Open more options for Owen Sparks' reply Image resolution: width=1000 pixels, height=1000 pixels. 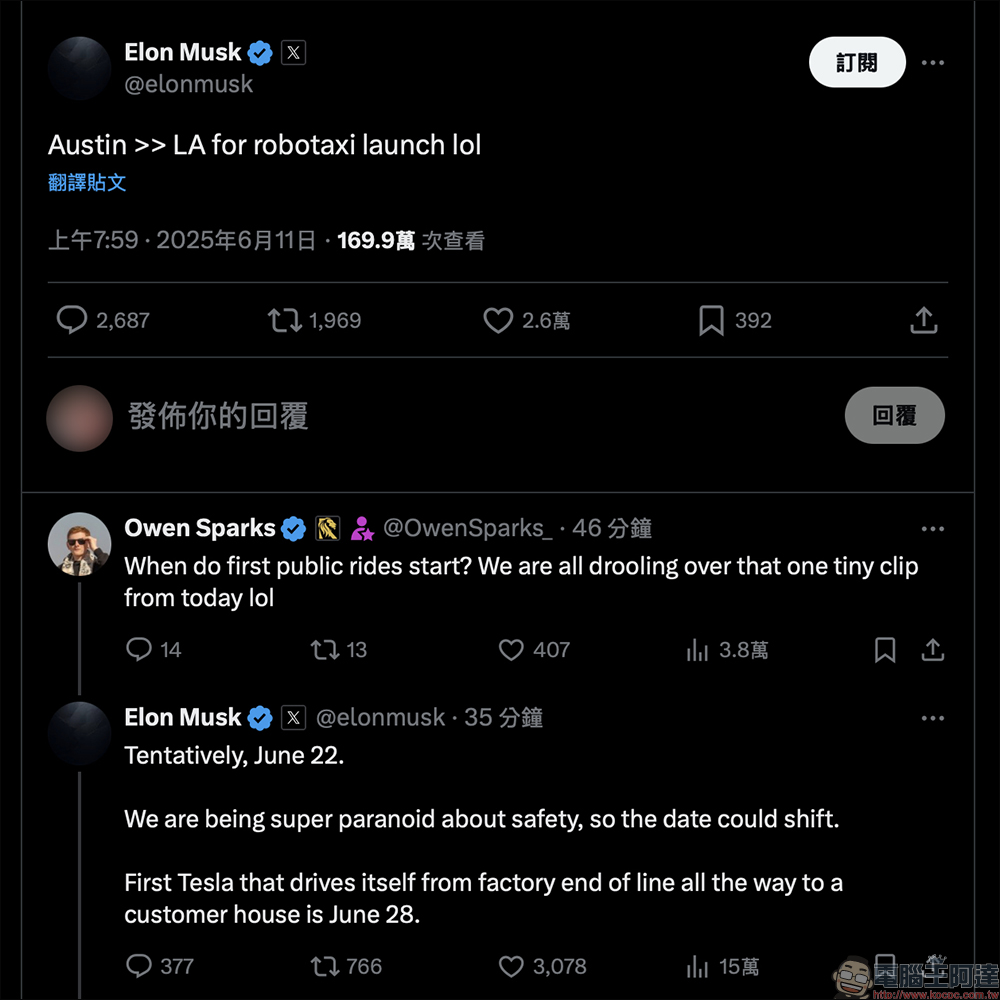click(x=932, y=529)
